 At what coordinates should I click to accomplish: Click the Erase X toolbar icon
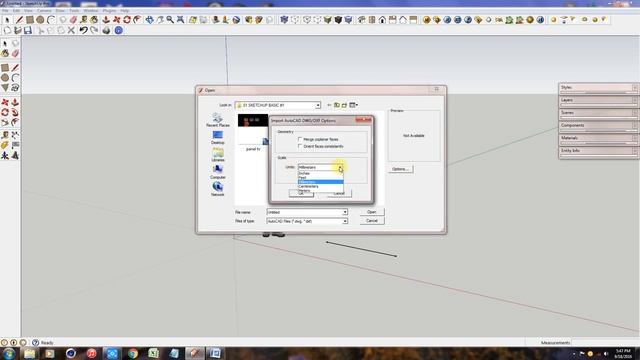(71, 31)
